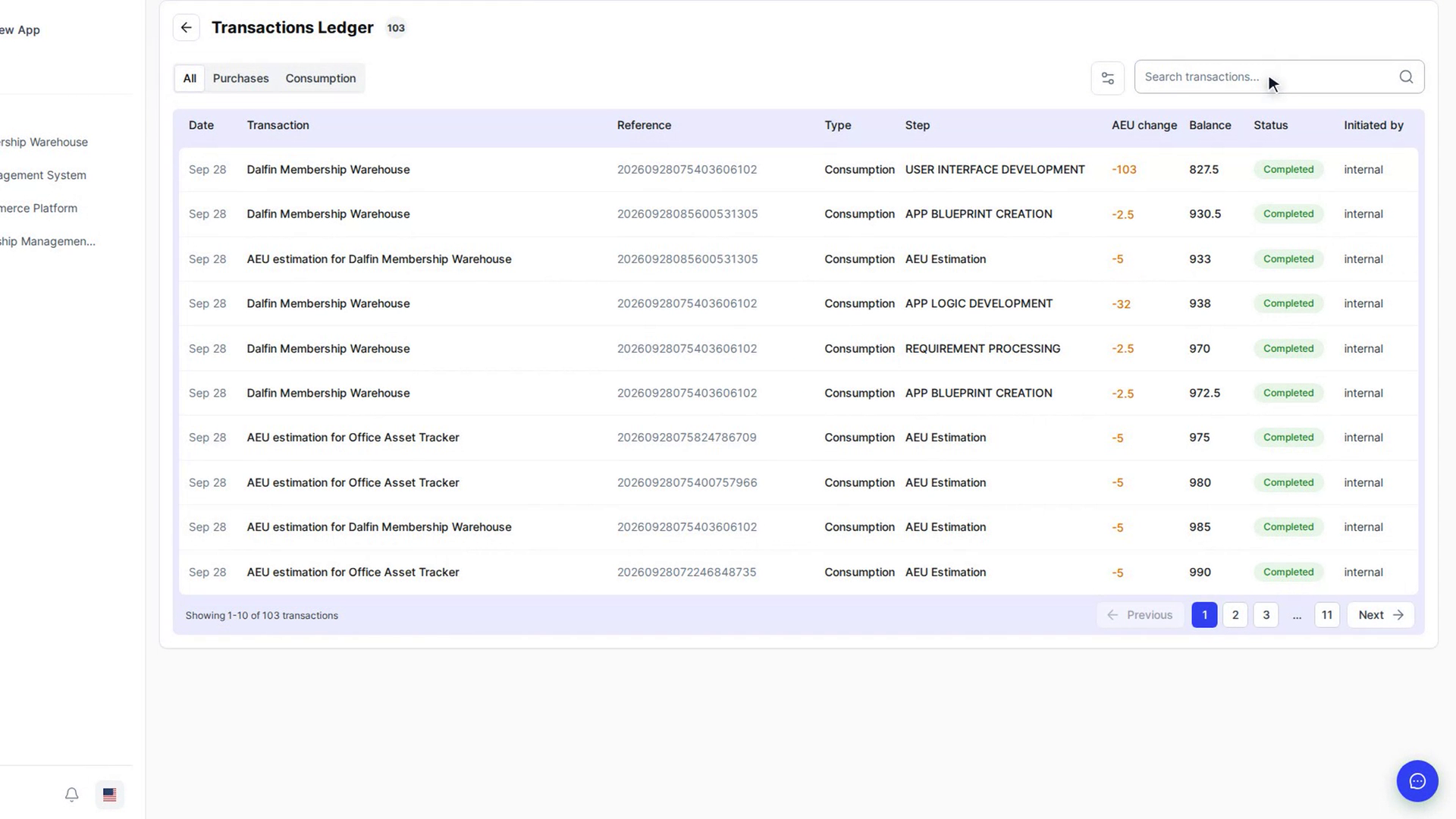Open rship Warehouse in sidebar
This screenshot has height=819, width=1456.
tap(44, 142)
